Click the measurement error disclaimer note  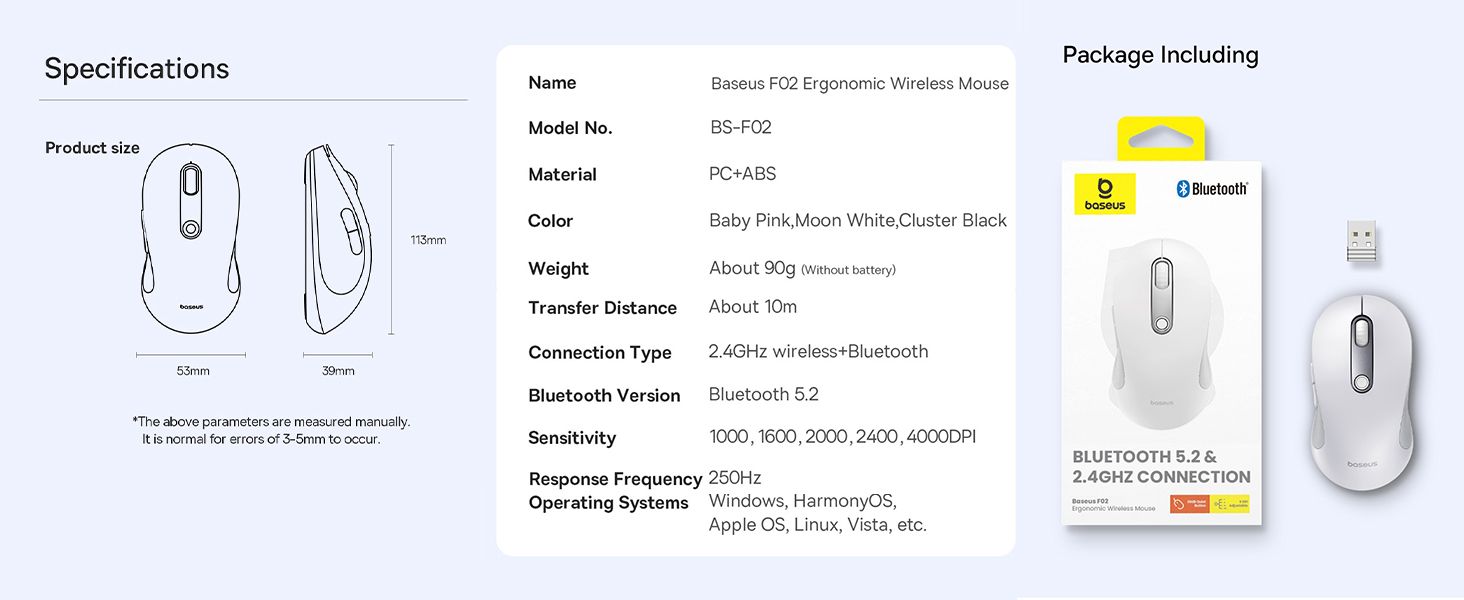pos(271,430)
